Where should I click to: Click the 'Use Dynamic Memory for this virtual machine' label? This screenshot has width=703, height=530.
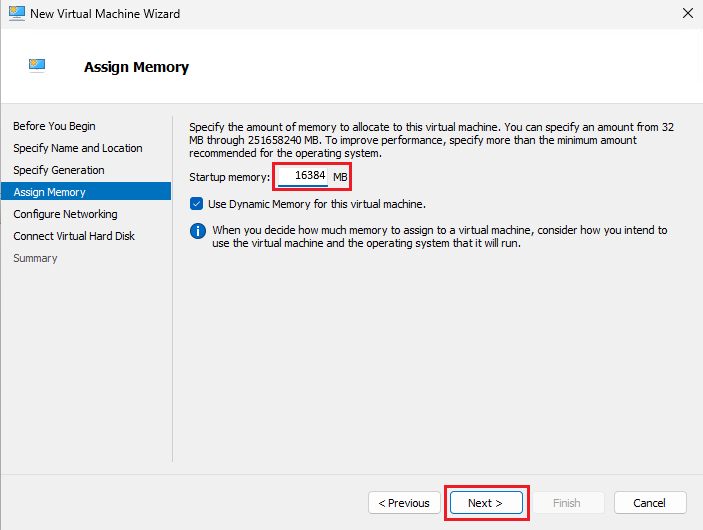click(x=316, y=204)
